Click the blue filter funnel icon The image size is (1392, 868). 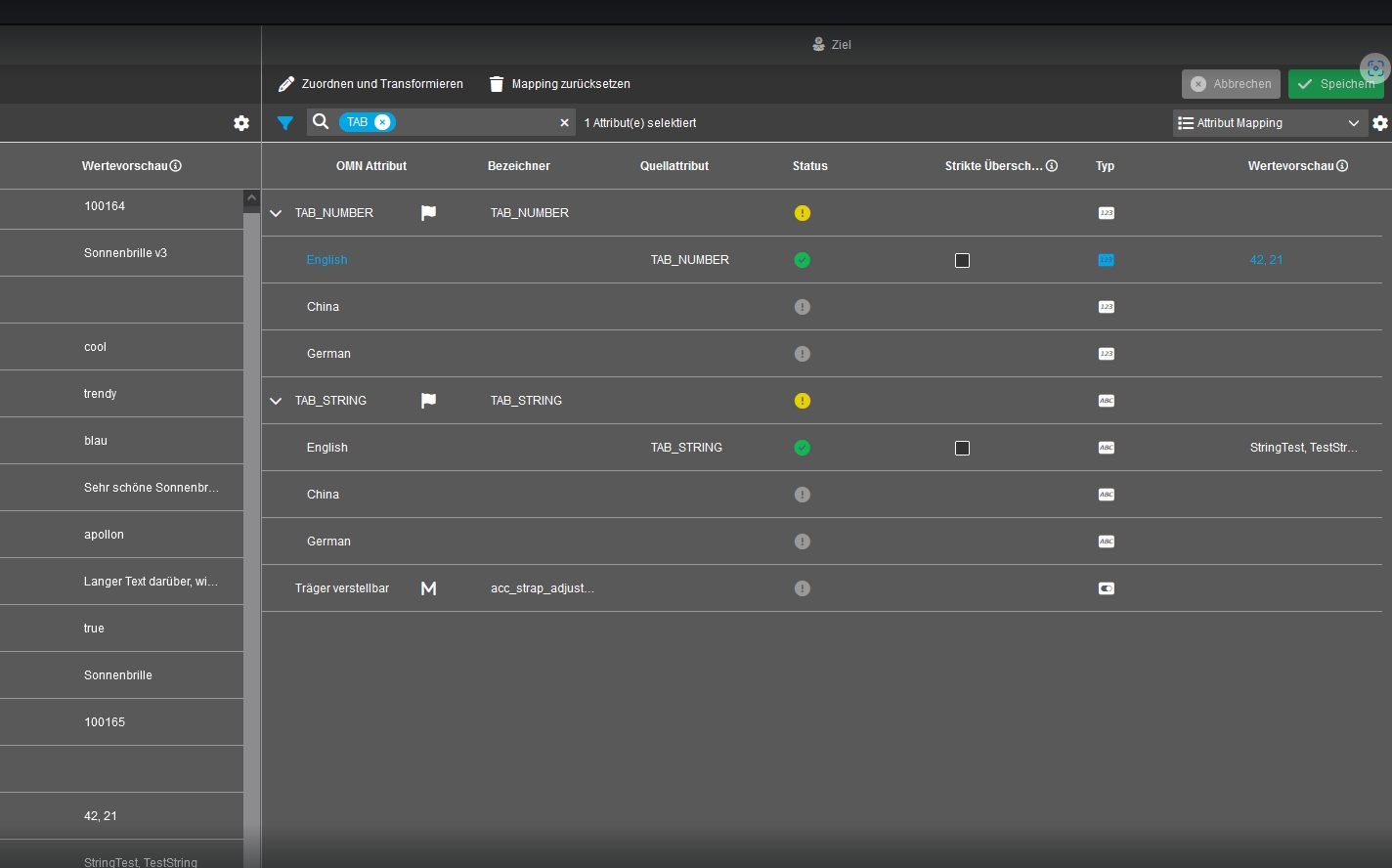coord(284,123)
